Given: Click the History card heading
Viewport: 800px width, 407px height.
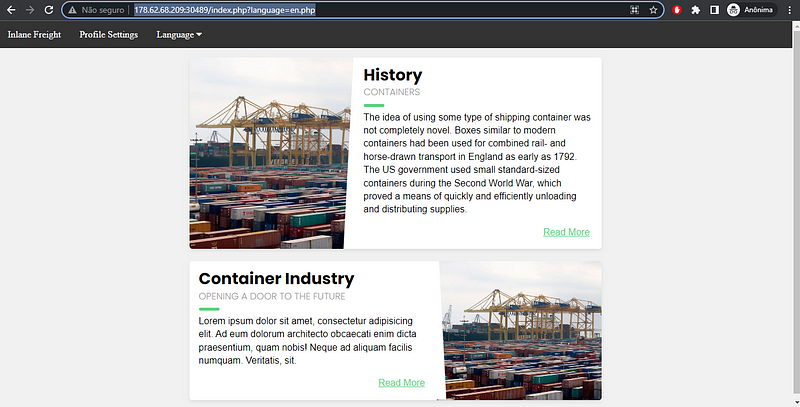Looking at the screenshot, I should tap(393, 75).
